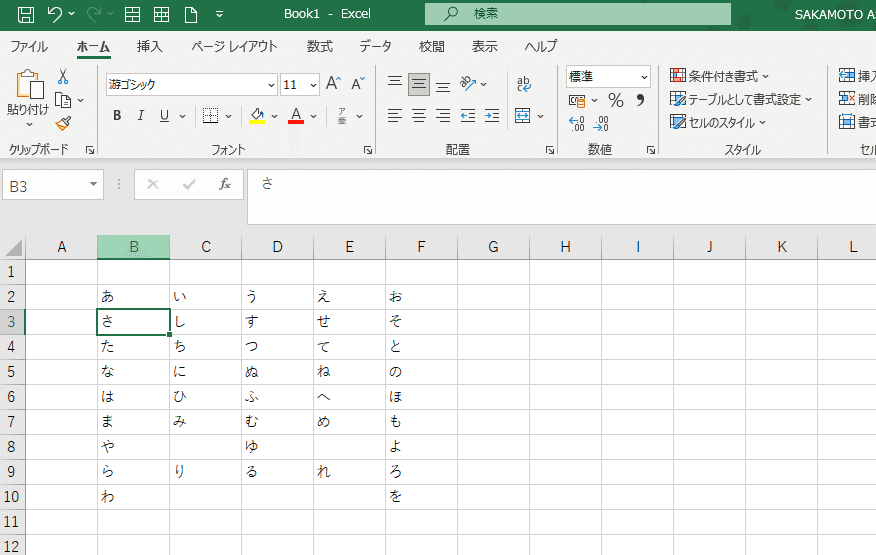
Task: Open the 数値 dialog launcher
Action: 651,150
